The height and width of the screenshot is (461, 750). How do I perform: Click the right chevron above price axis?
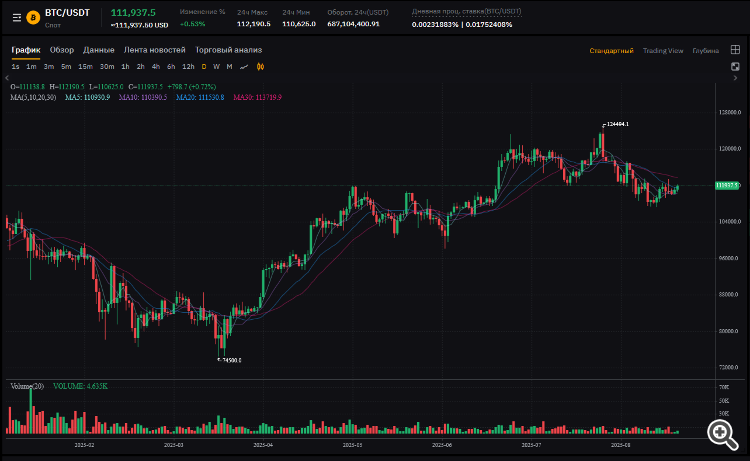click(735, 77)
